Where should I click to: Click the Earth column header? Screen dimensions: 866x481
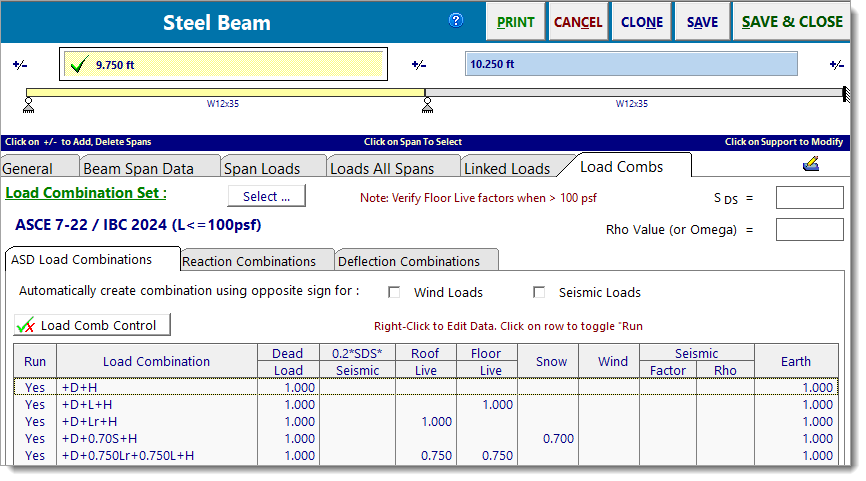tap(796, 362)
